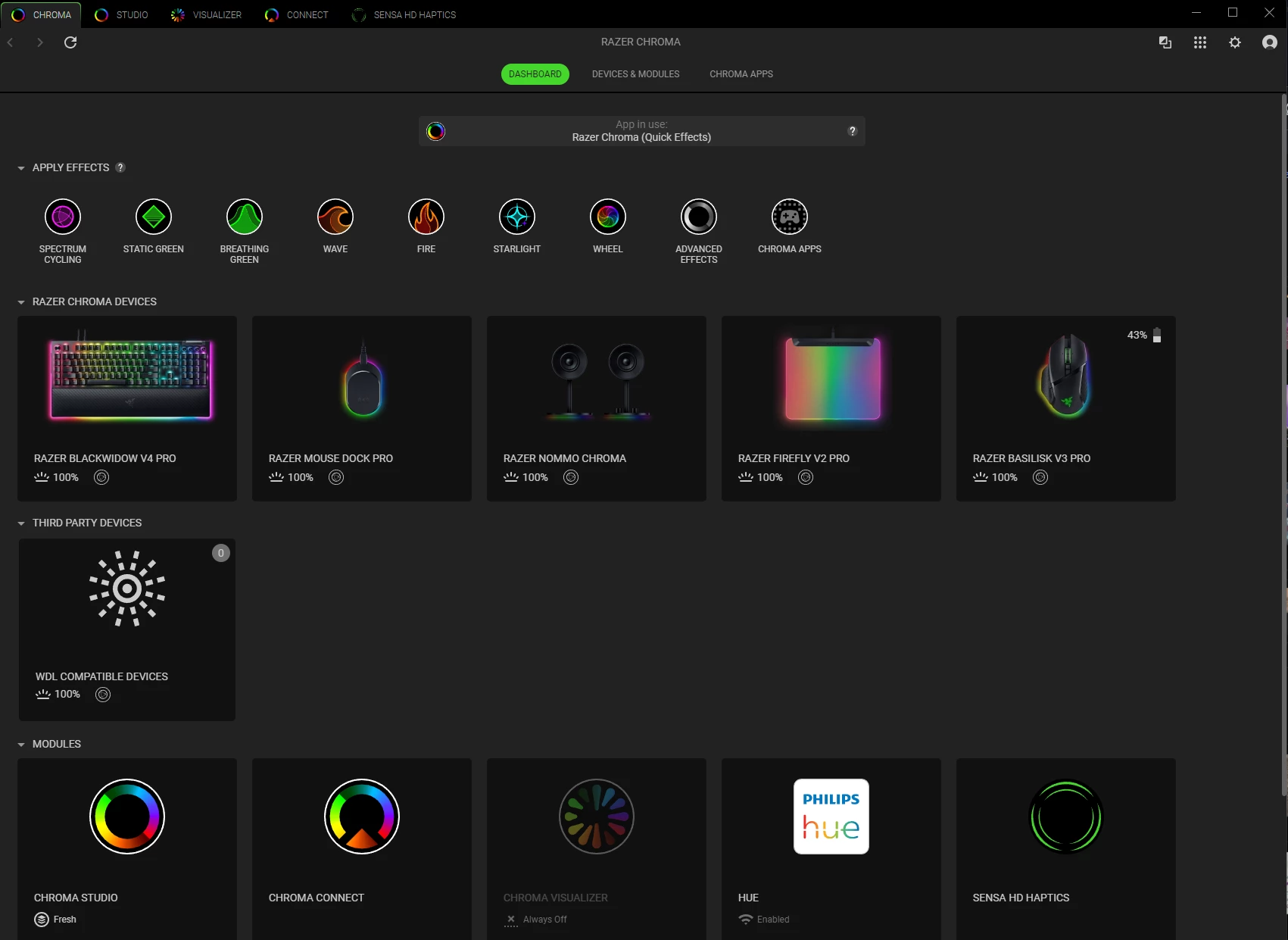This screenshot has width=1288, height=940.
Task: Open Razer Basilisk V3 Pro mouse card
Action: click(1066, 409)
